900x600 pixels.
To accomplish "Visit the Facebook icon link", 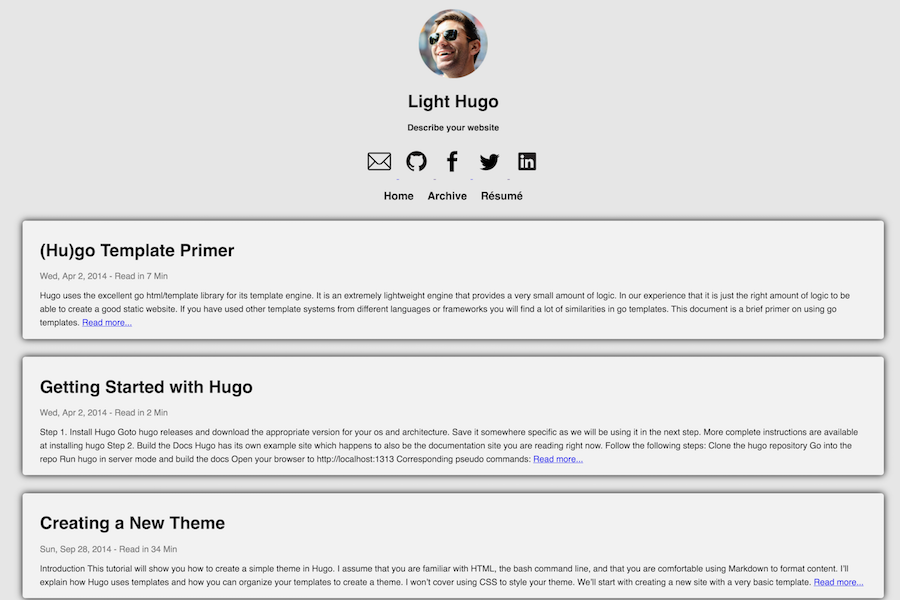I will coord(452,161).
